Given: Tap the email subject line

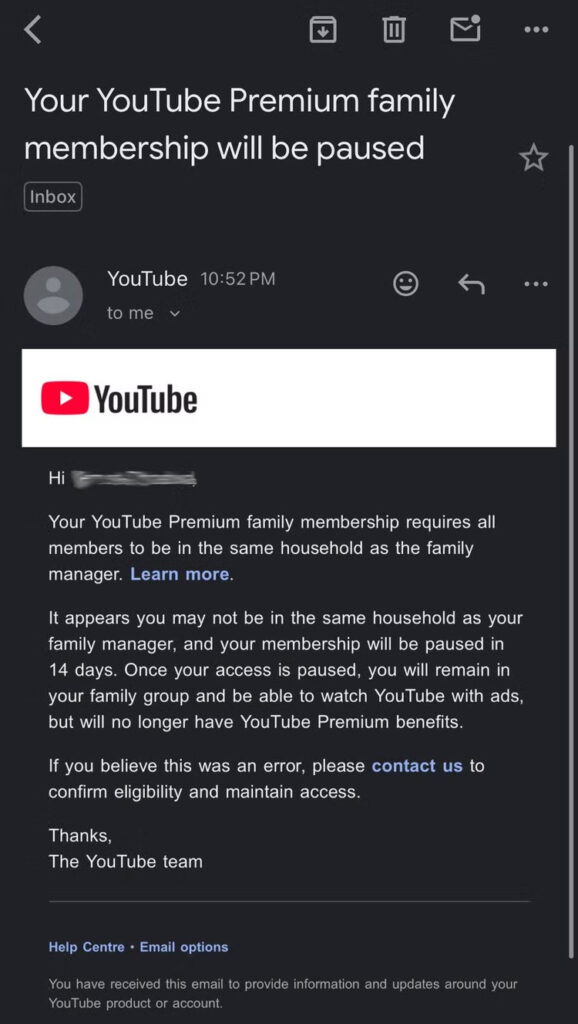Looking at the screenshot, I should click(x=240, y=123).
